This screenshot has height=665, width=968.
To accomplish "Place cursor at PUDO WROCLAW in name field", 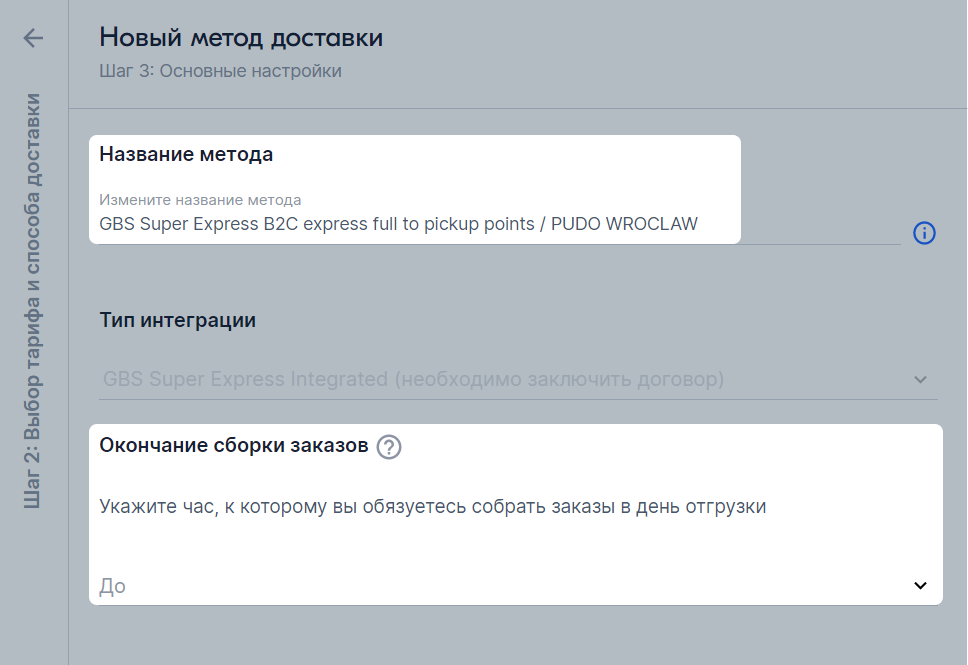I will (x=624, y=224).
